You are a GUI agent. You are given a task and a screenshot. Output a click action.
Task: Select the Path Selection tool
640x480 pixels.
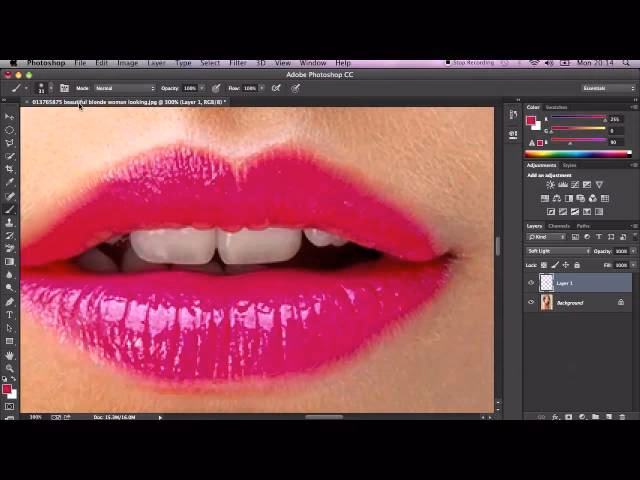click(9, 328)
